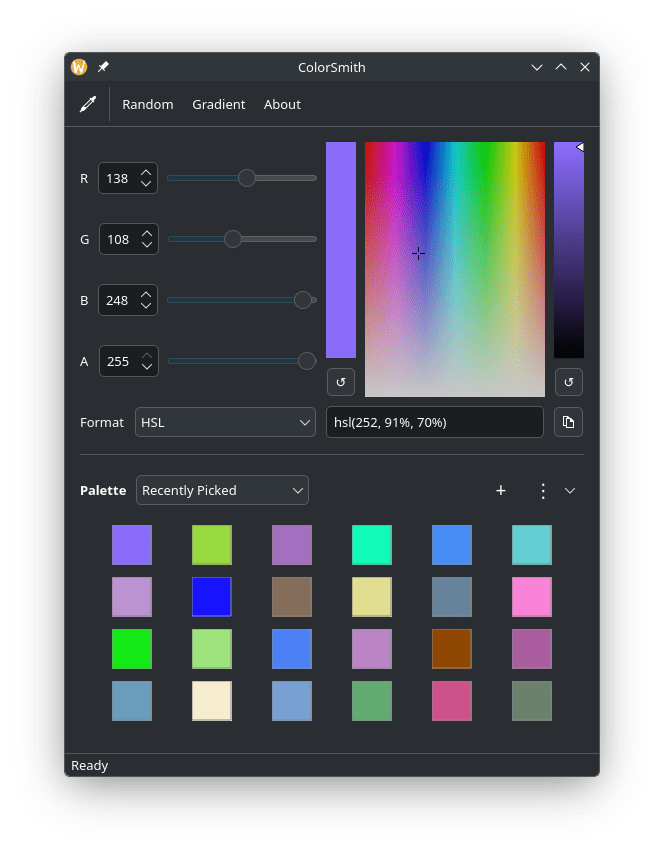664x853 pixels.
Task: Select the pure blue swatch in second row
Action: click(x=212, y=597)
